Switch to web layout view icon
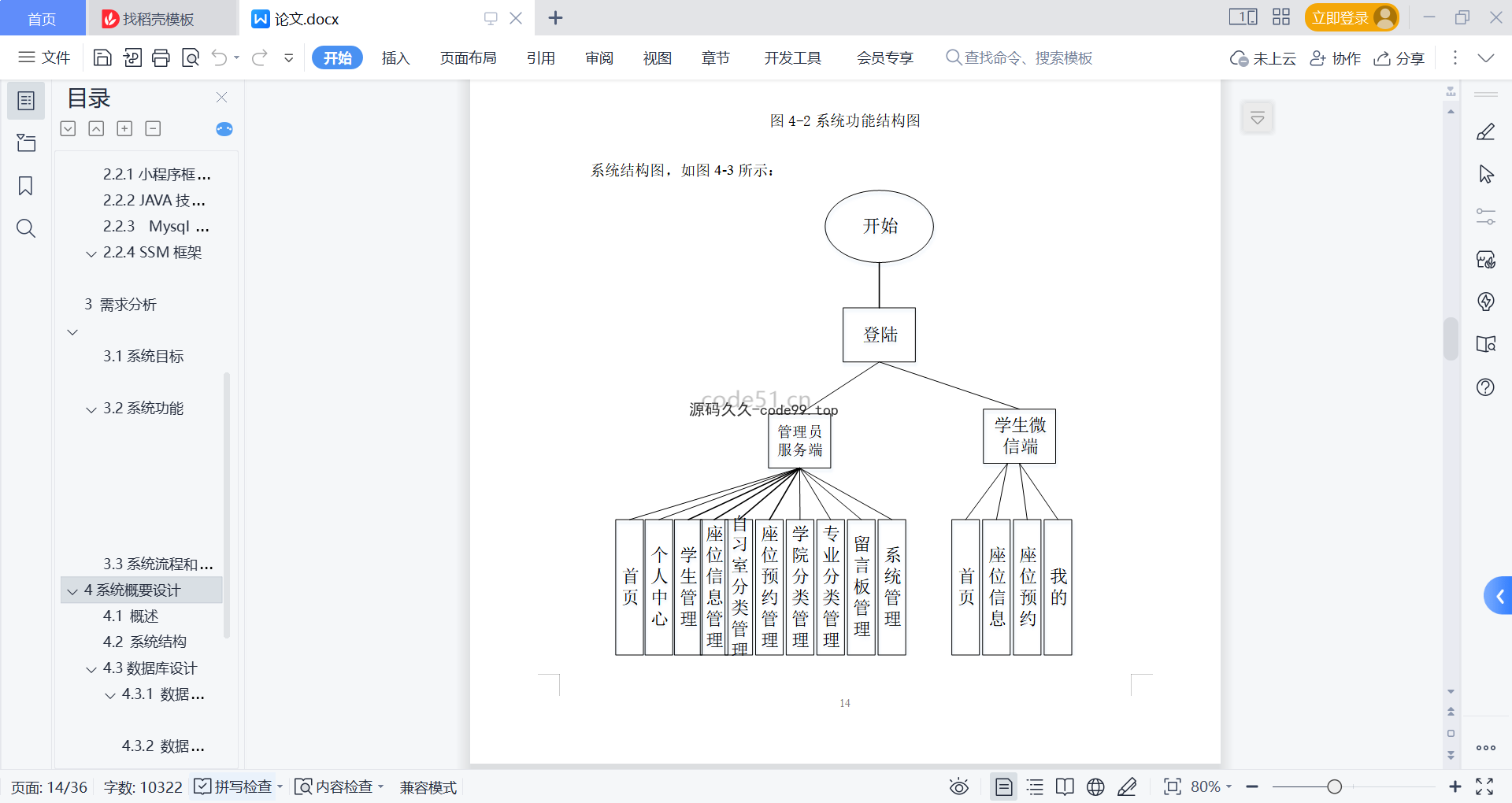1512x803 pixels. [x=1095, y=786]
